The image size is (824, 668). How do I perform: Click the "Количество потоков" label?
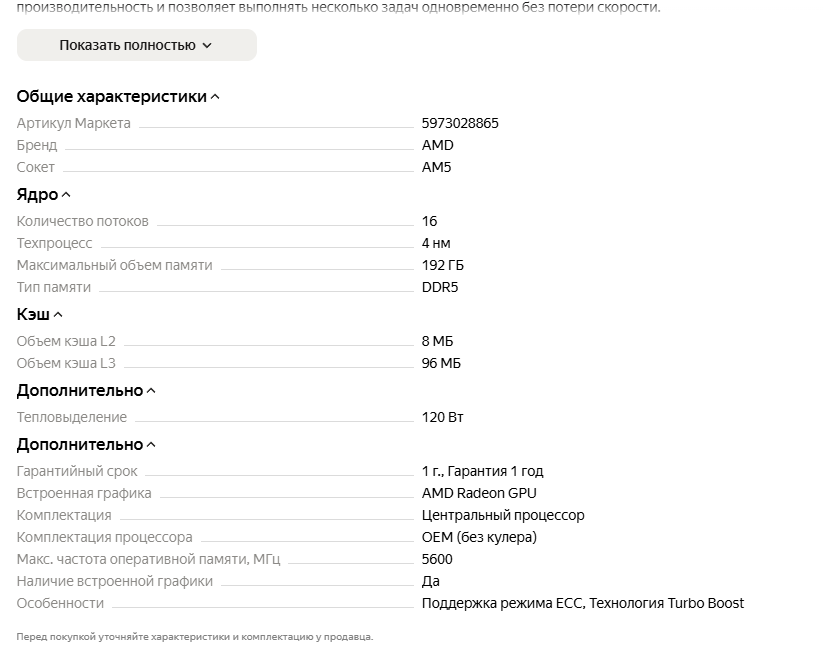(x=82, y=221)
